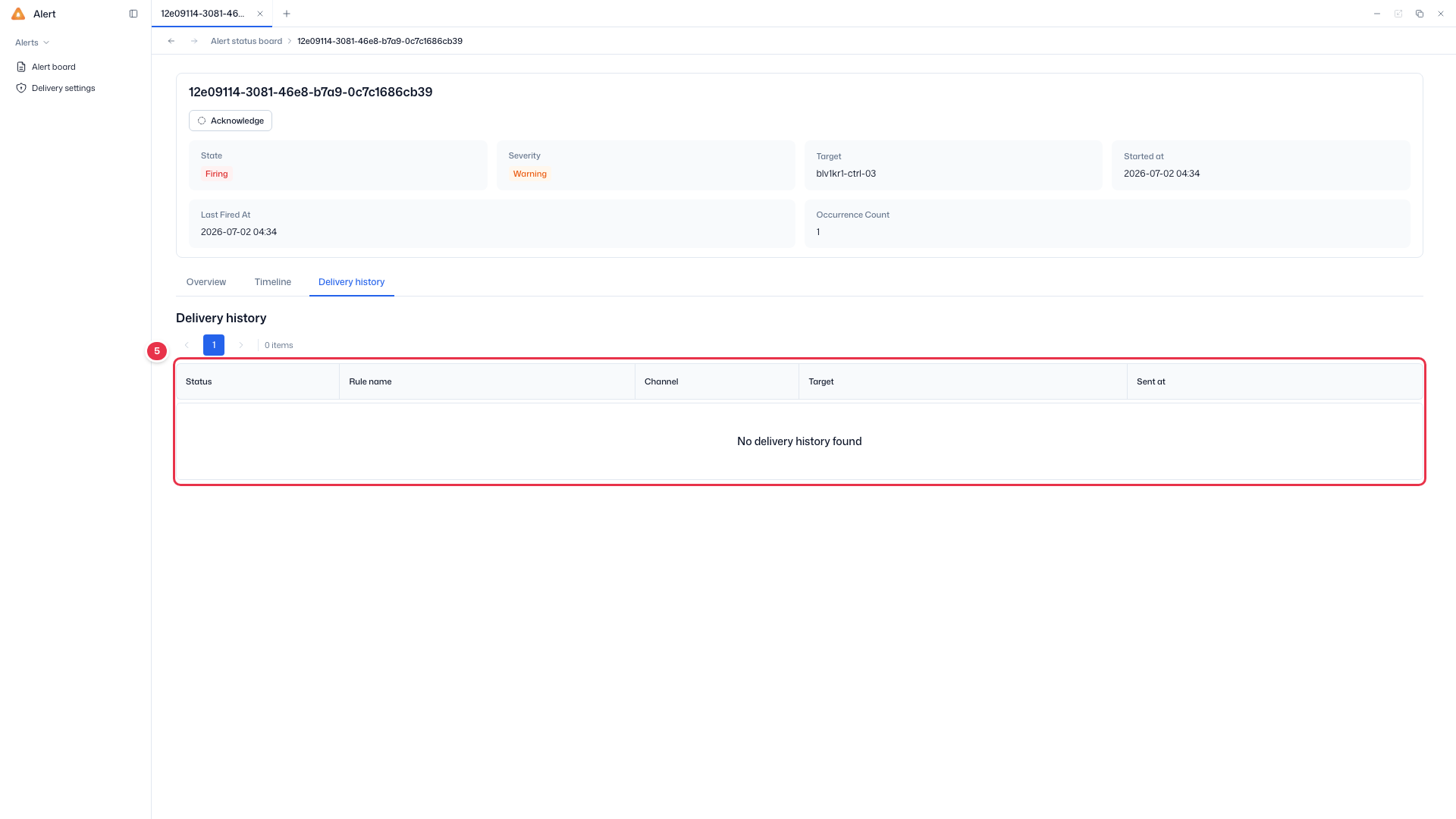
Task: Select page 1 in pagination
Action: click(214, 345)
